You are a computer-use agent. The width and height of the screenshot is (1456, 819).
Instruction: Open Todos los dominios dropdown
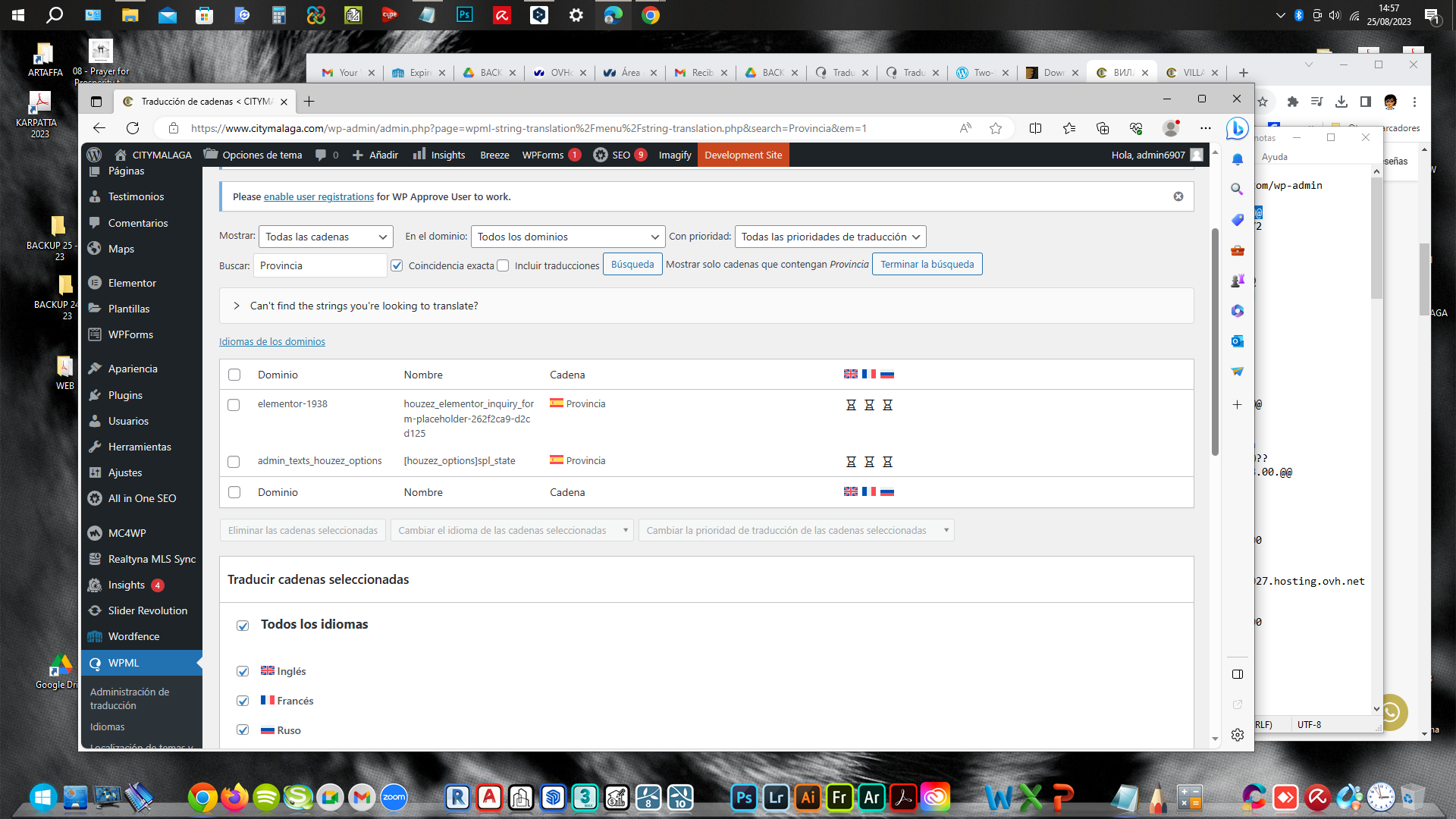pyautogui.click(x=568, y=237)
